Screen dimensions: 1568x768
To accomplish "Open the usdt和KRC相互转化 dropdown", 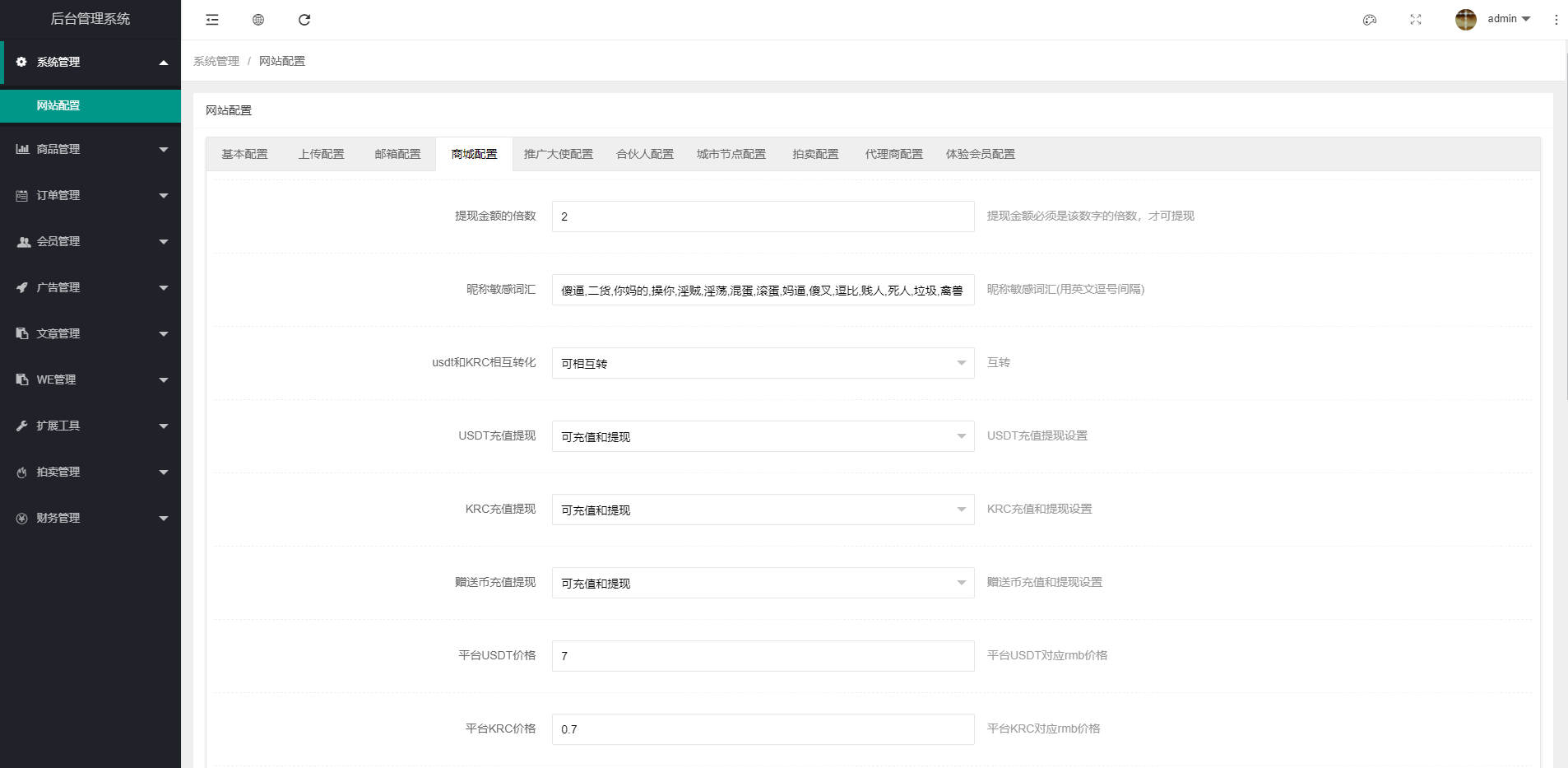I will (x=763, y=363).
